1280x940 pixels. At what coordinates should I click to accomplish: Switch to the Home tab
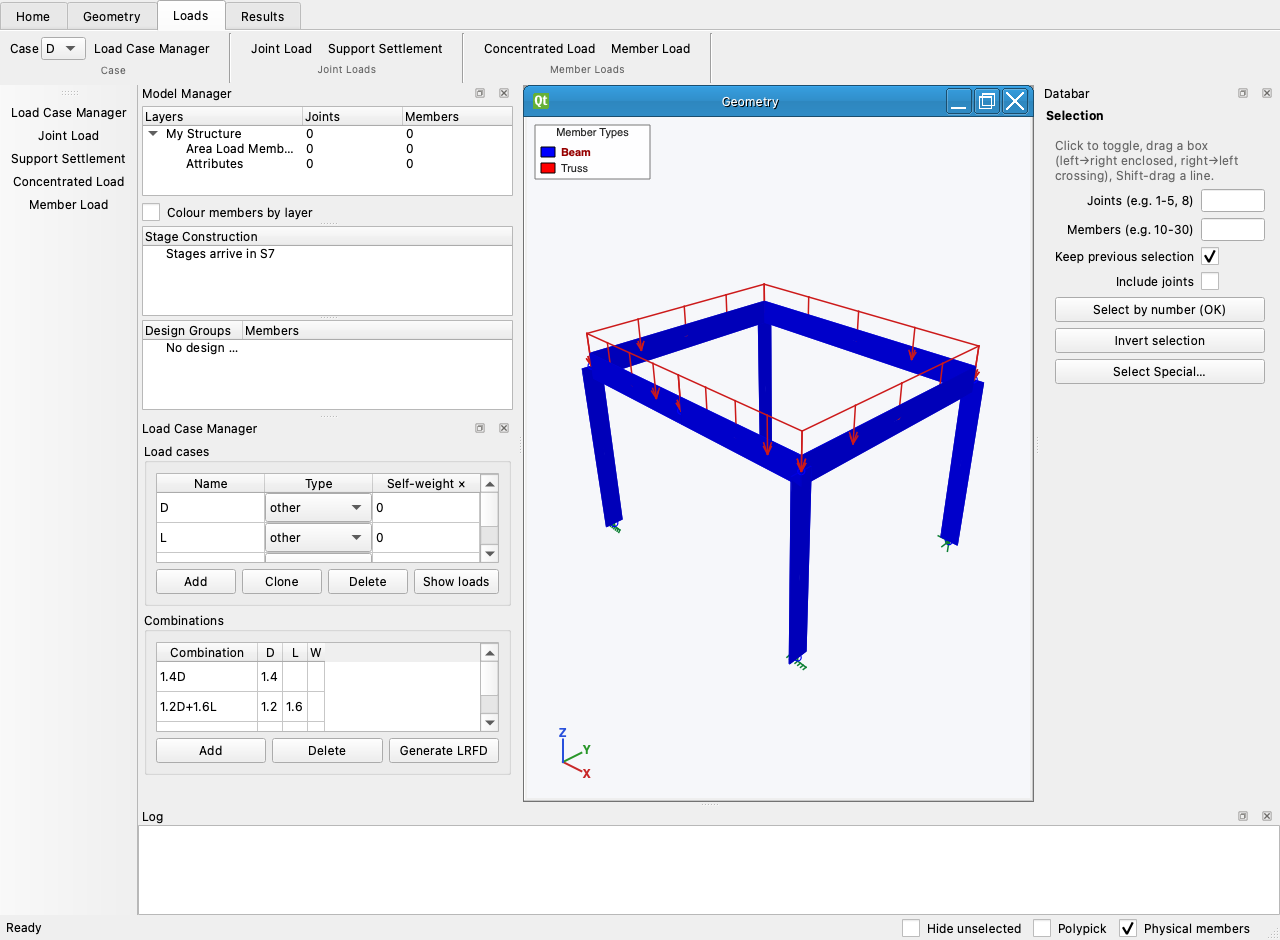tap(33, 16)
